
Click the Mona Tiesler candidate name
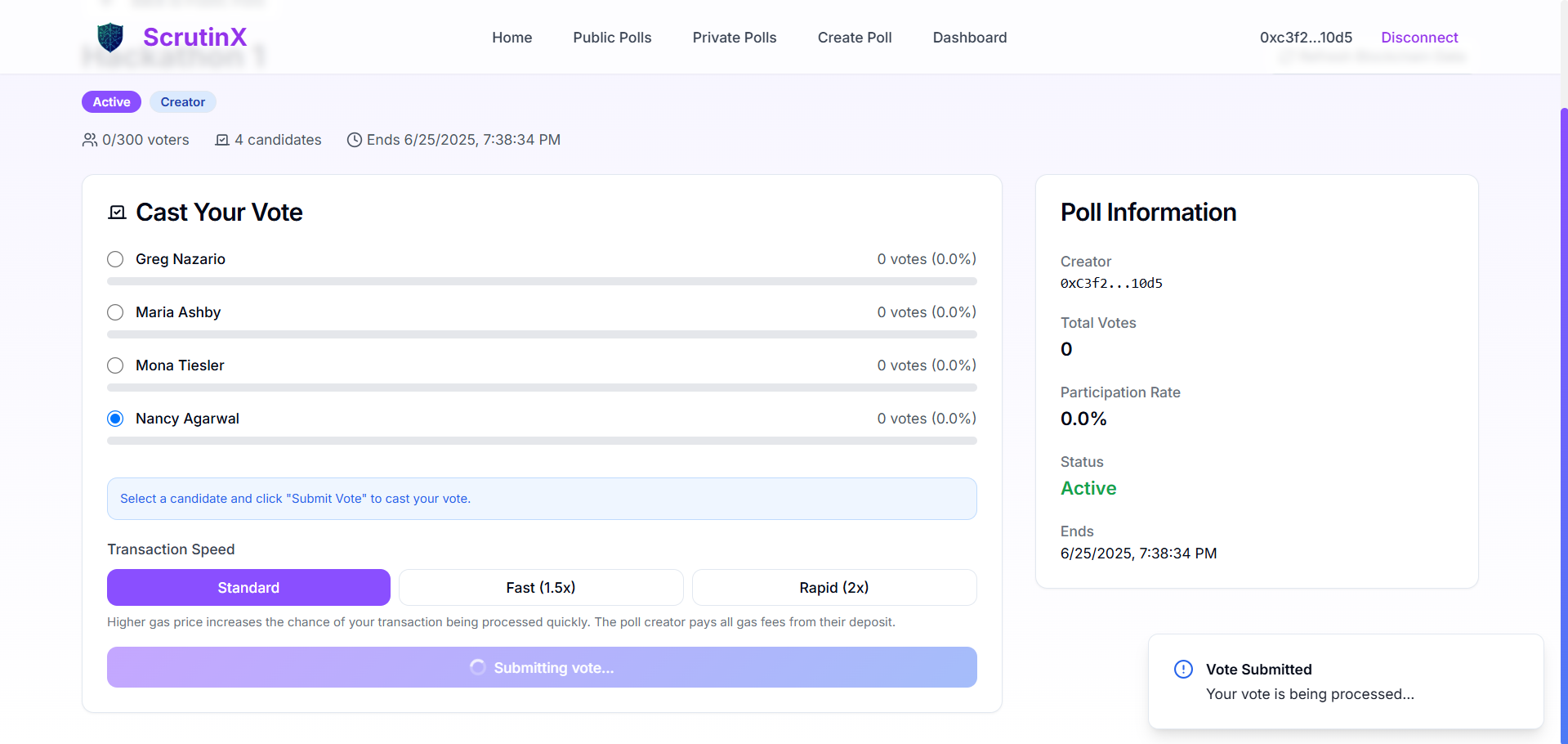(180, 365)
